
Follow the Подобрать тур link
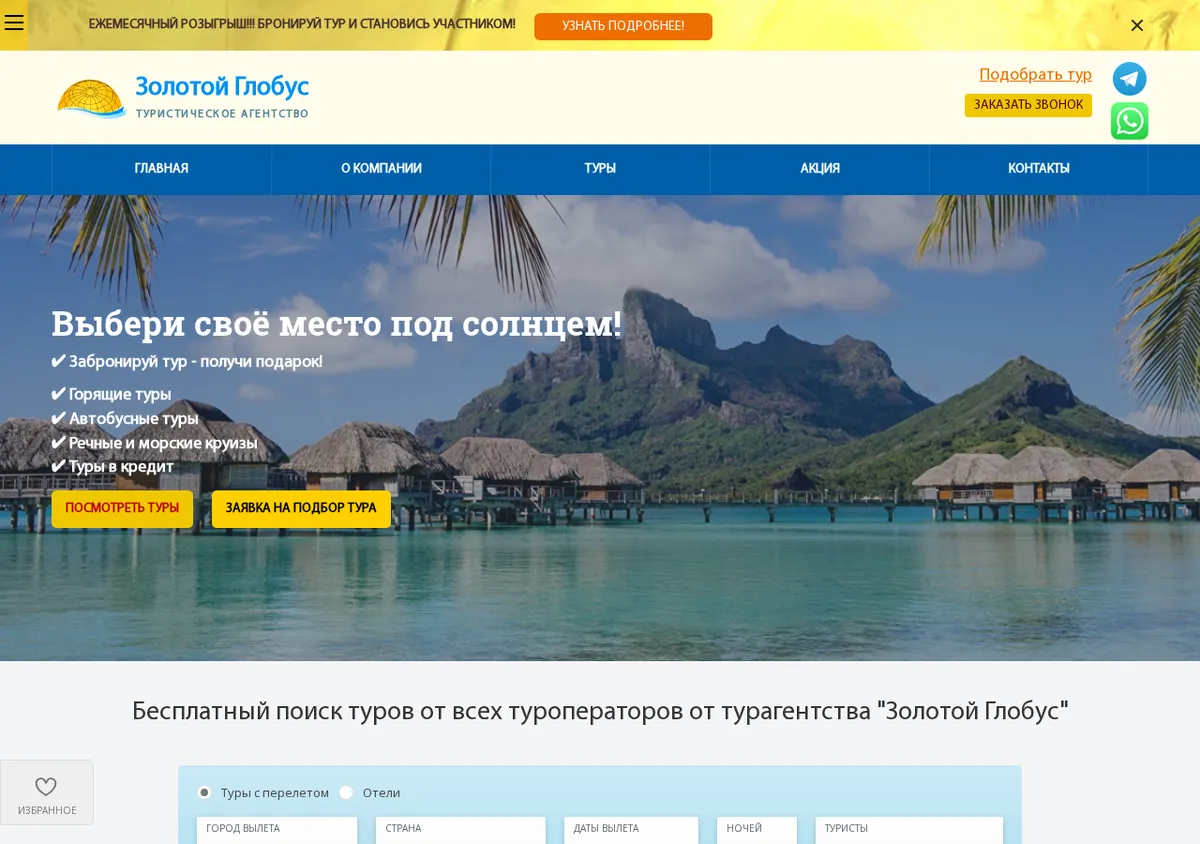tap(1035, 75)
